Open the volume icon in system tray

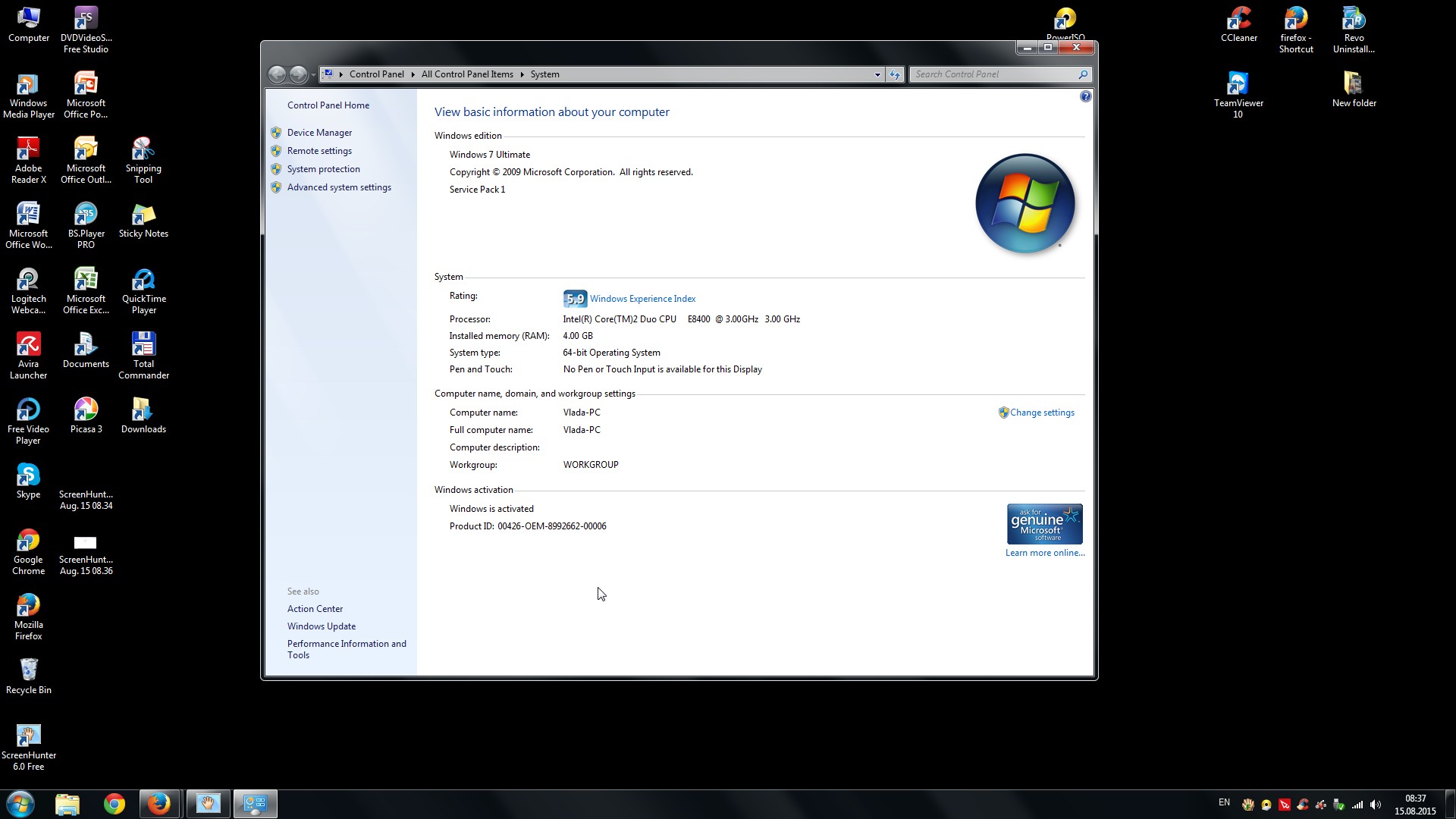[x=1376, y=805]
